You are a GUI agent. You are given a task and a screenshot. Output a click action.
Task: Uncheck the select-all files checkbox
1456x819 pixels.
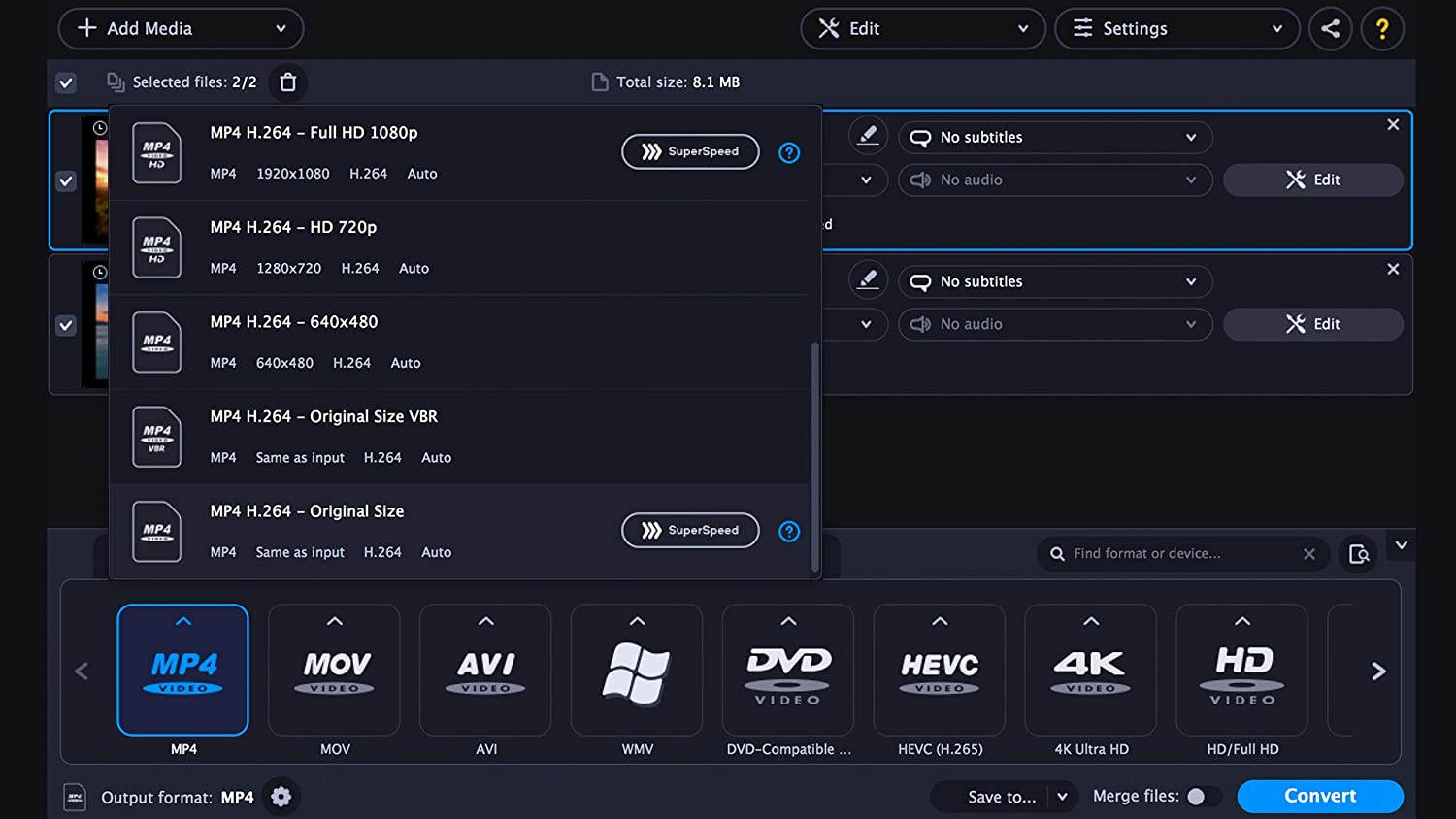66,82
